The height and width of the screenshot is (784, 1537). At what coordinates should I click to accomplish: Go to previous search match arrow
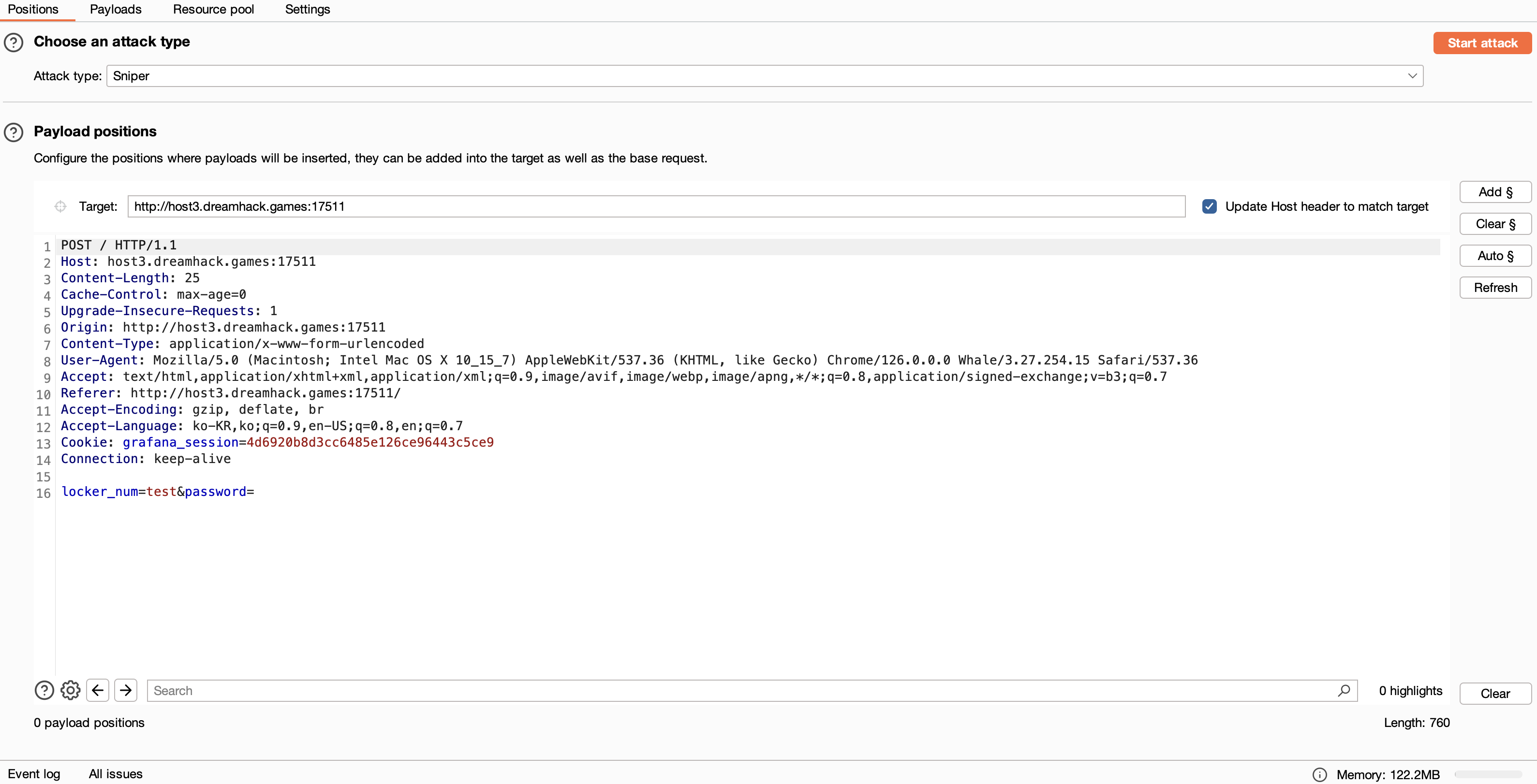(98, 690)
